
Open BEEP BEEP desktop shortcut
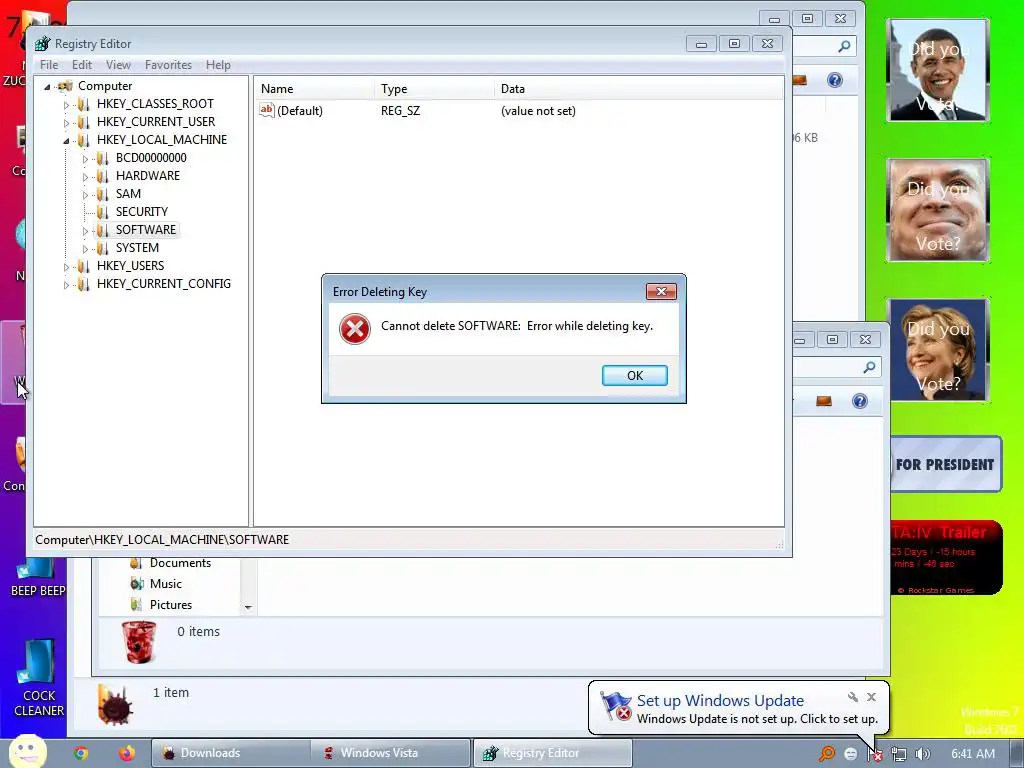pyautogui.click(x=38, y=578)
